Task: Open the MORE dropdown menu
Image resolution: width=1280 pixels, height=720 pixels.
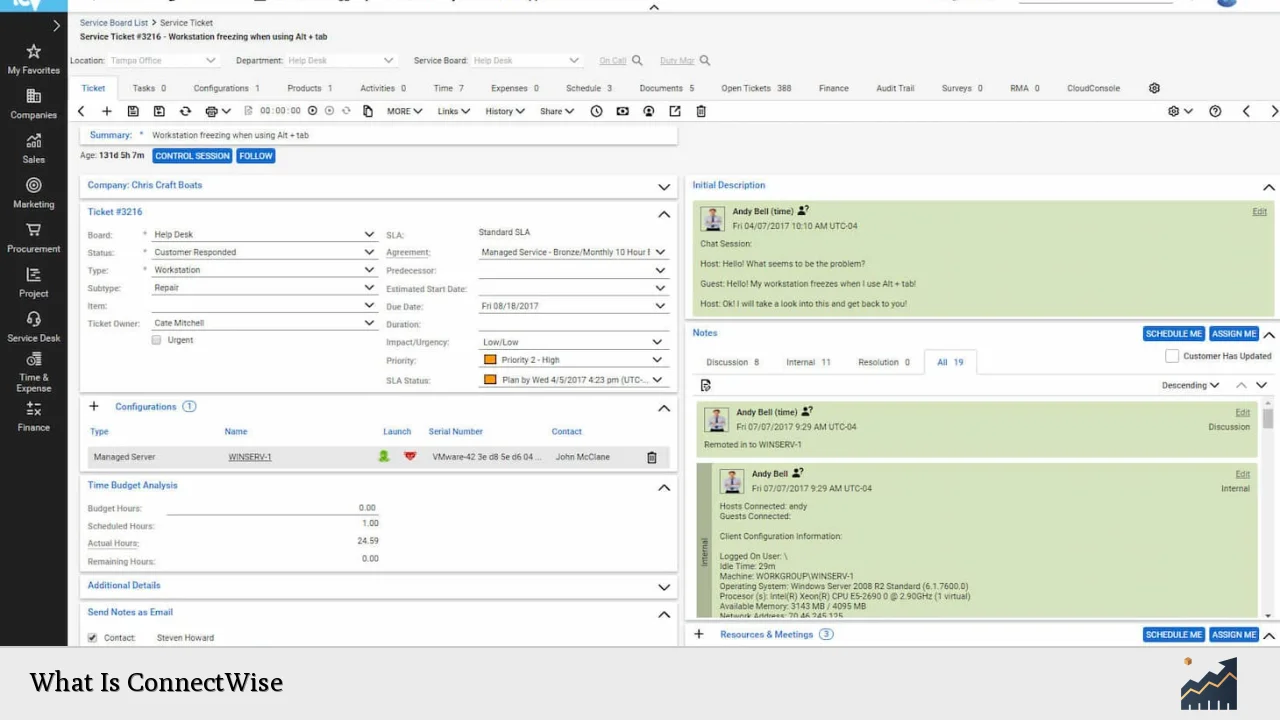Action: coord(405,111)
